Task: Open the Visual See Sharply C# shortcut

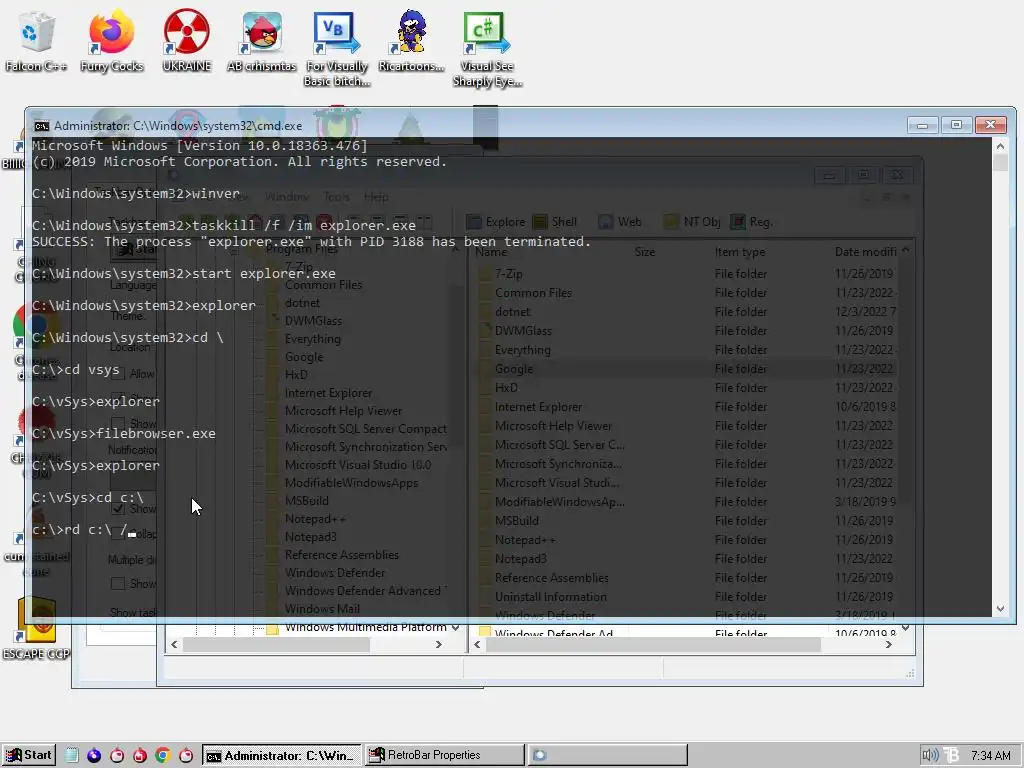Action: click(x=487, y=49)
